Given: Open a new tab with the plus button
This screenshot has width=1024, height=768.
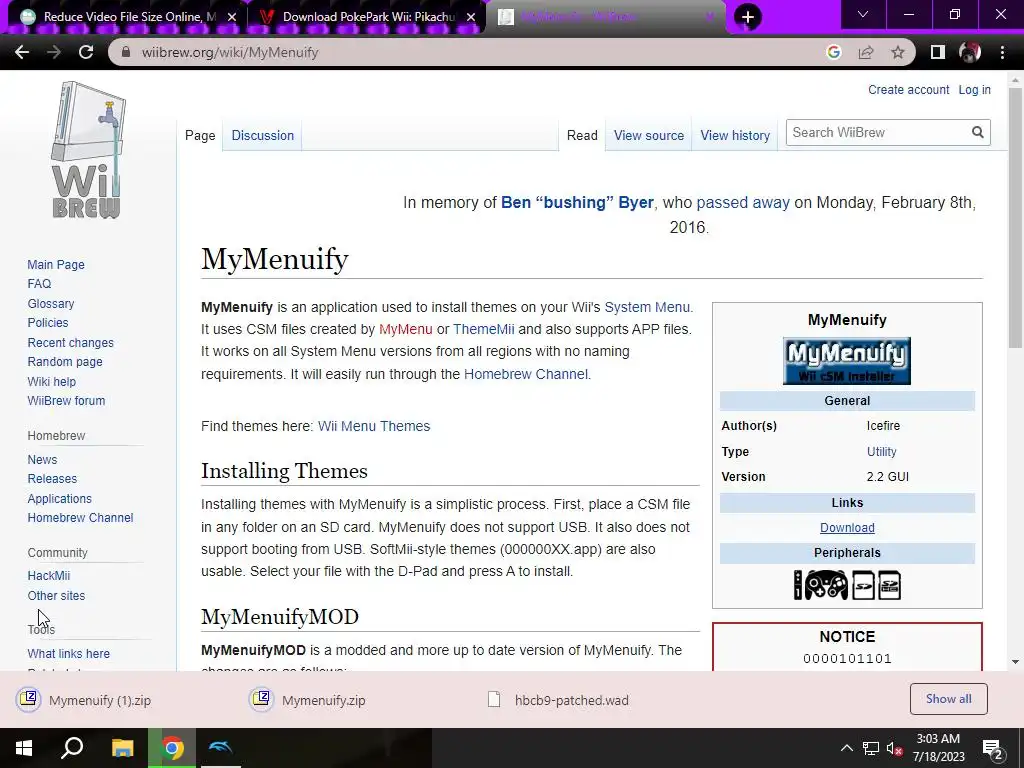Looking at the screenshot, I should point(748,17).
